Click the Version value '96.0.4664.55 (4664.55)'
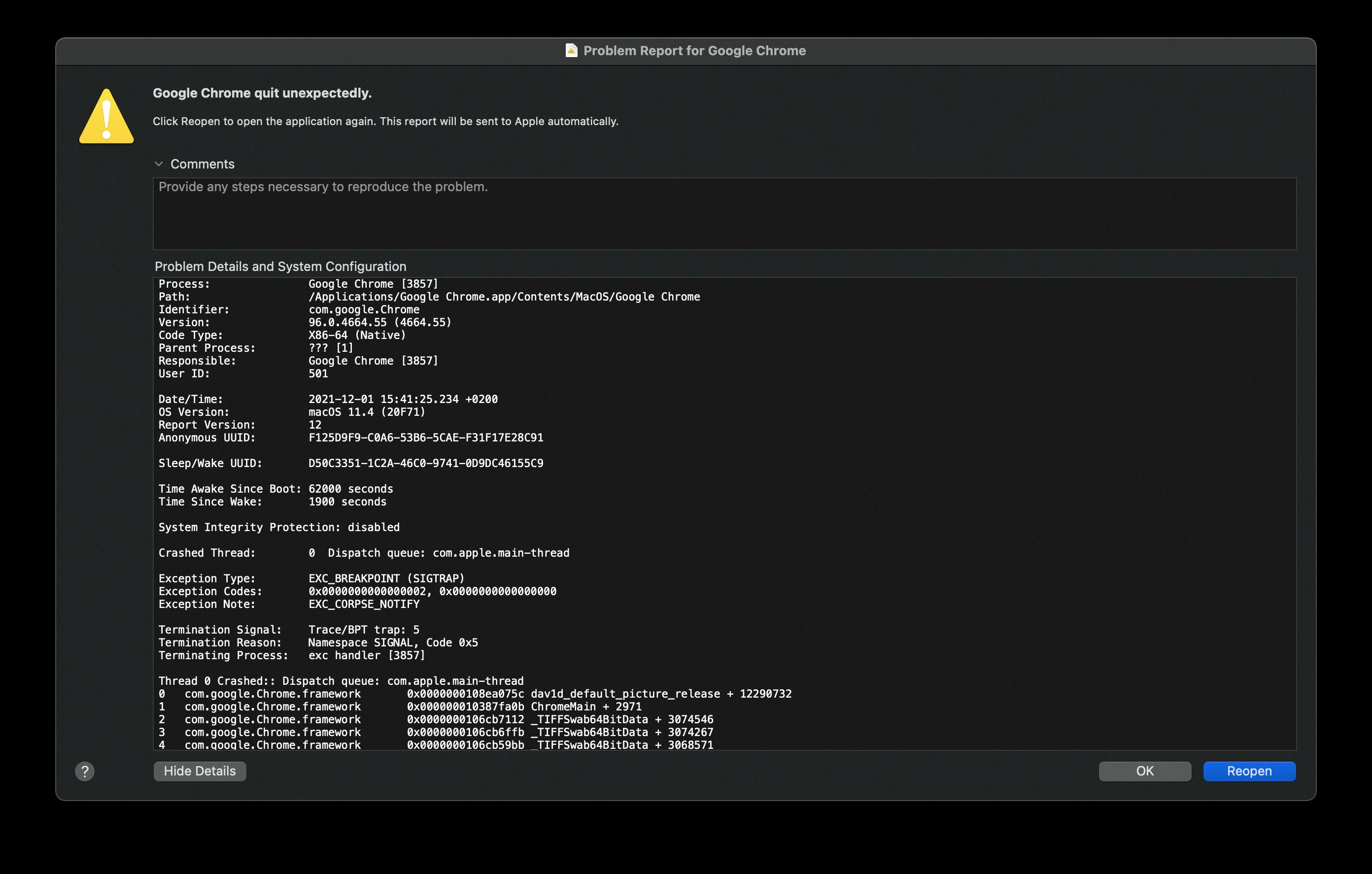Viewport: 1372px width, 874px height. (380, 323)
